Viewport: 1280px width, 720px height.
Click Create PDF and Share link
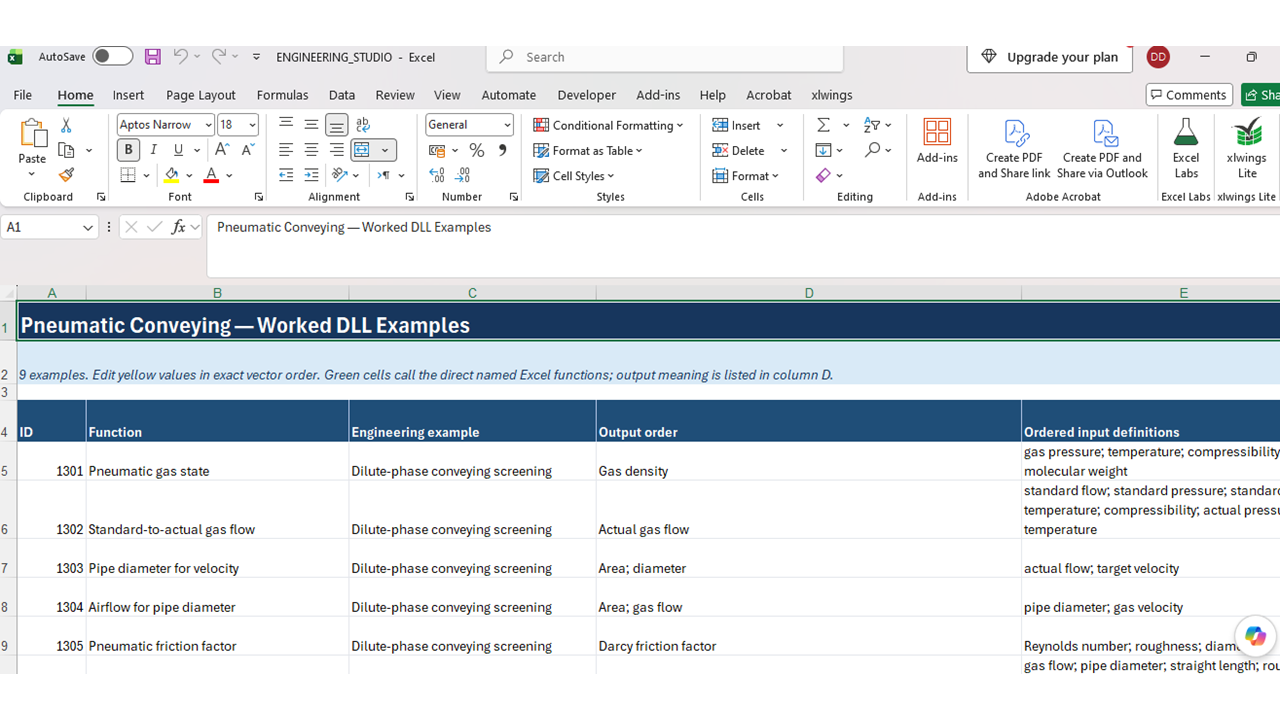tap(1014, 148)
